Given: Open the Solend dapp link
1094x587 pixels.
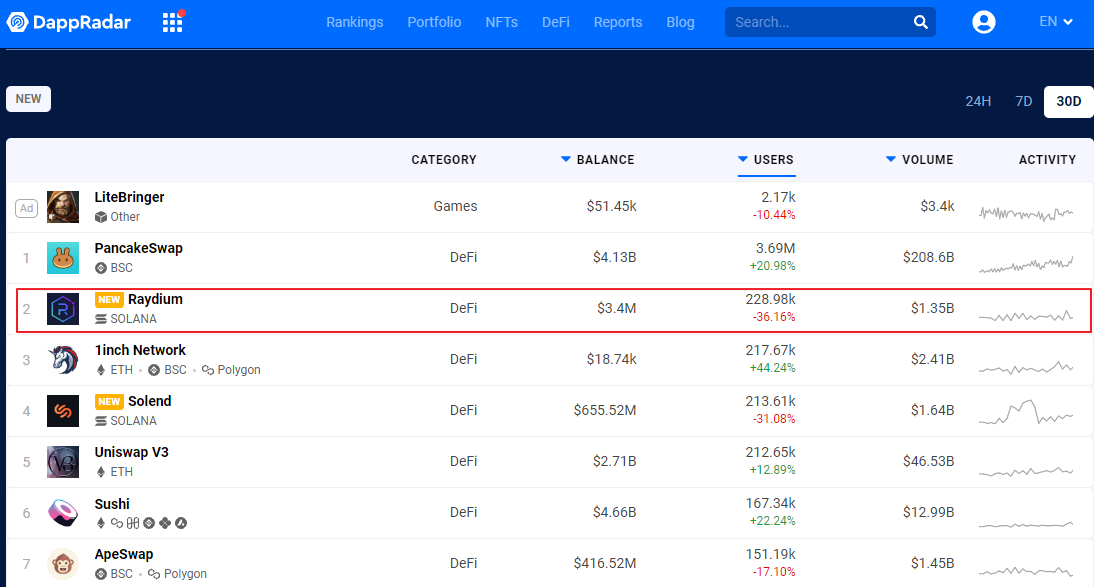Looking at the screenshot, I should click(150, 401).
